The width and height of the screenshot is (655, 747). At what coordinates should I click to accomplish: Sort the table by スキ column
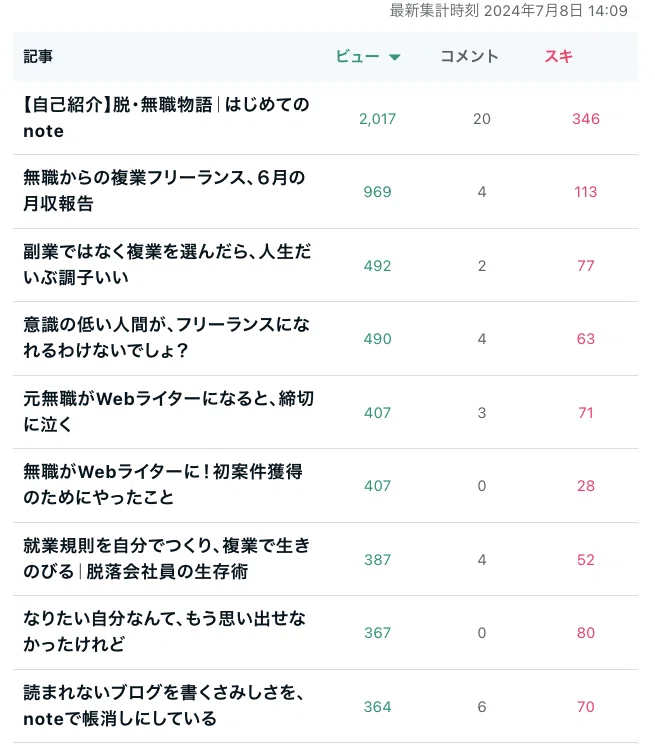559,56
